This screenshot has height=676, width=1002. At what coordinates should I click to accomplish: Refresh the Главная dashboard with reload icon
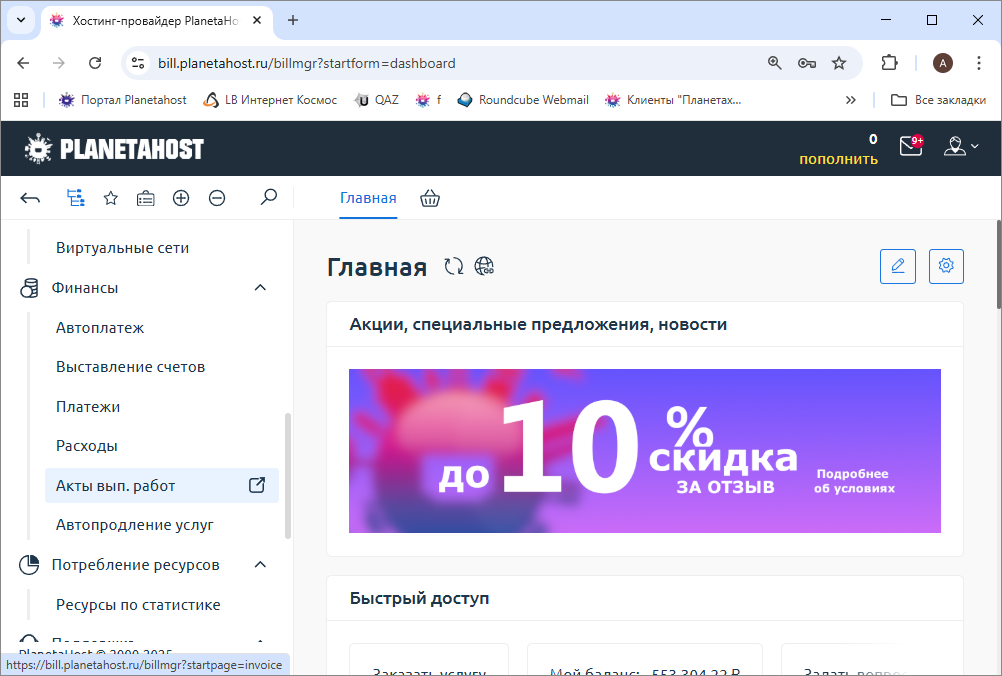coord(454,266)
